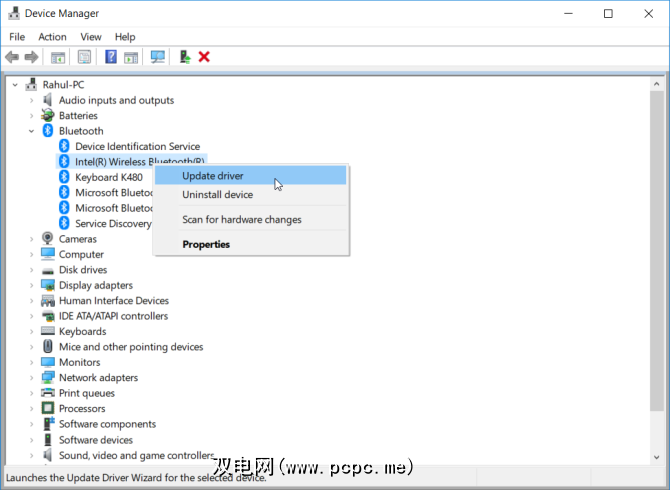The height and width of the screenshot is (490, 670).
Task: Select Device Identification Service
Action: (x=138, y=146)
